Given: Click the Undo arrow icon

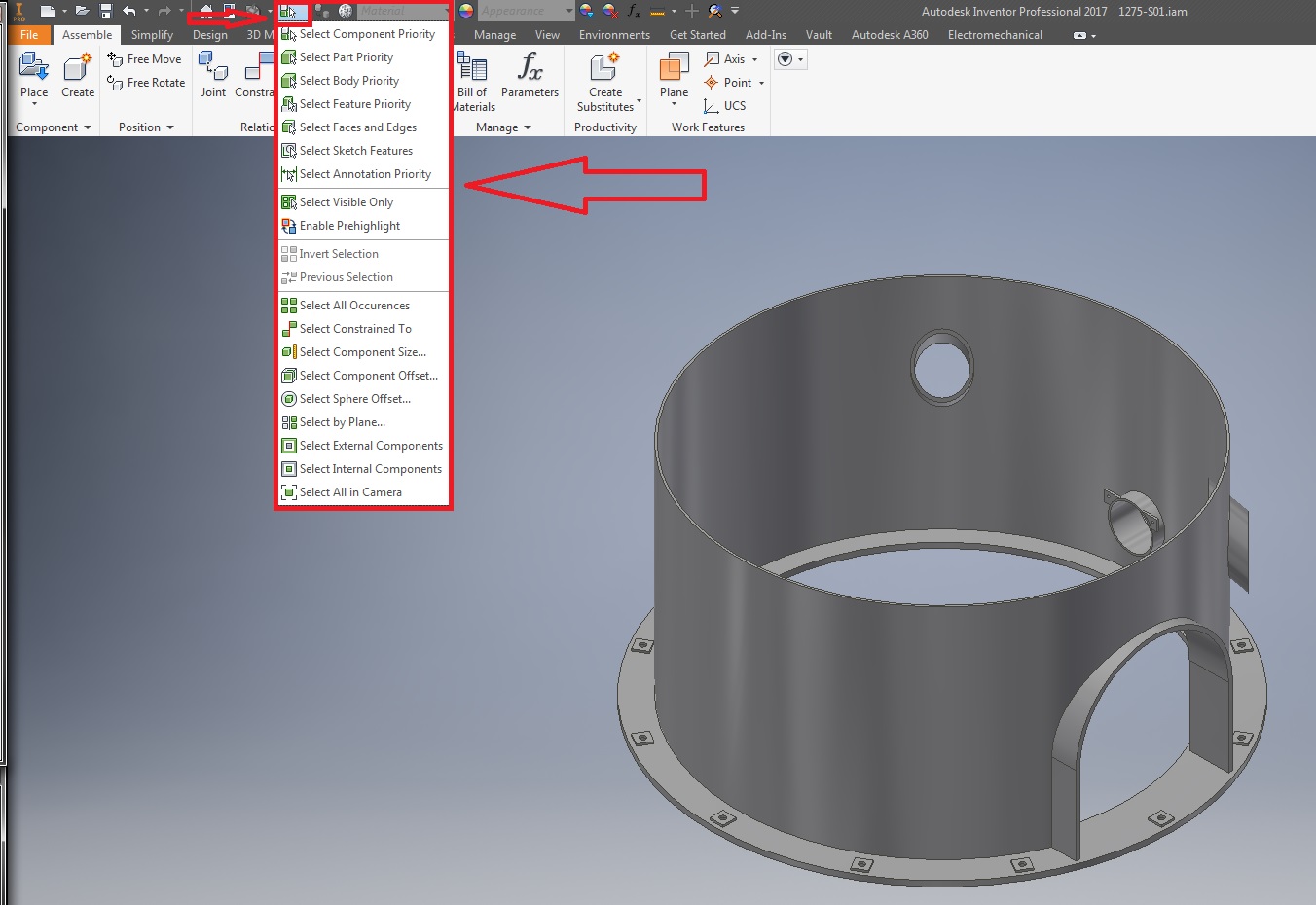Looking at the screenshot, I should pyautogui.click(x=129, y=11).
